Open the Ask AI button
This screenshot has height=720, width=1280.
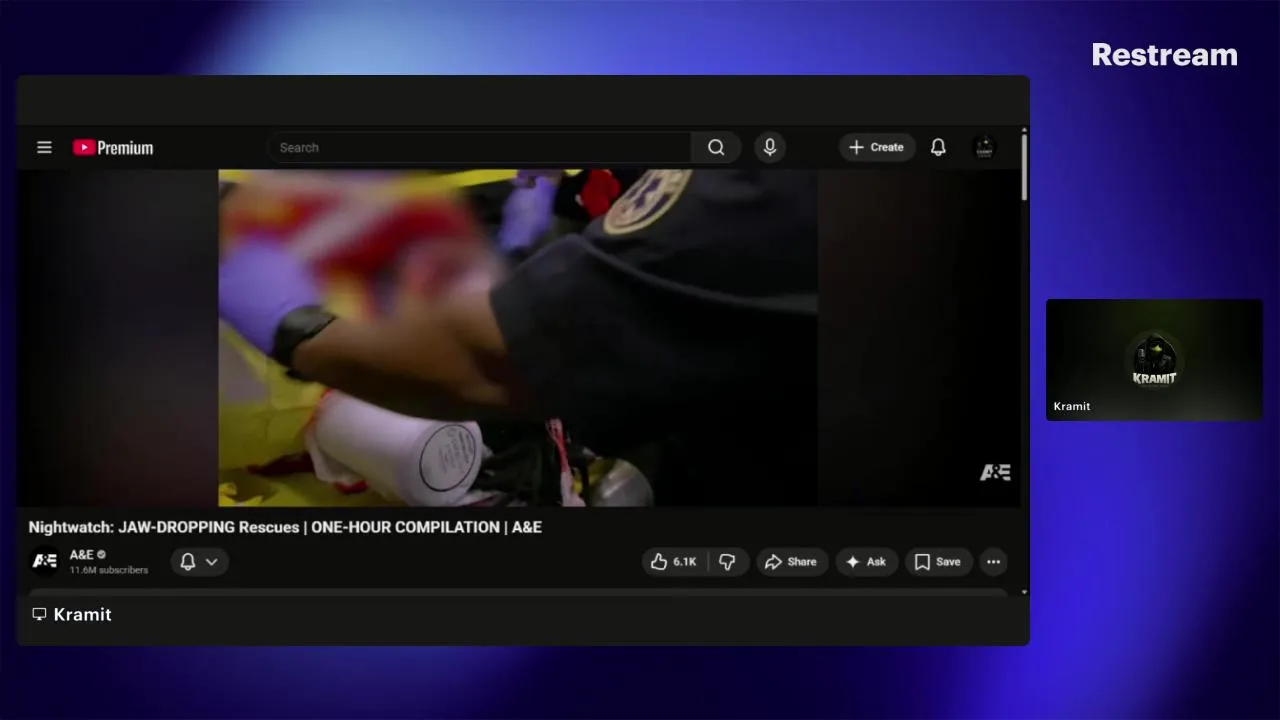pyautogui.click(x=867, y=562)
